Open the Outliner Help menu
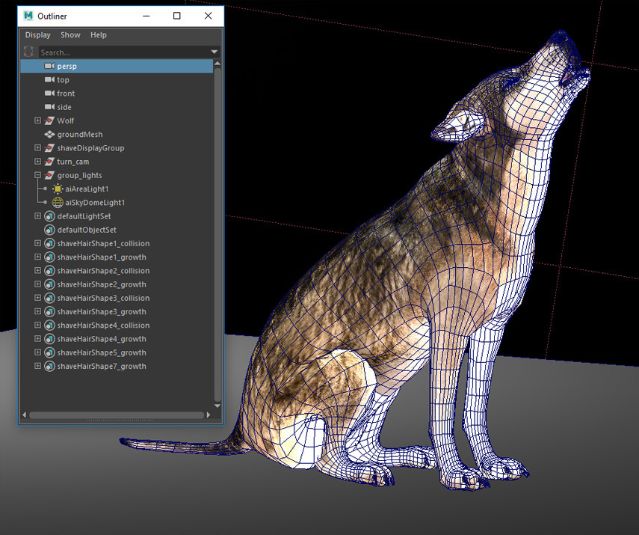 coord(98,35)
